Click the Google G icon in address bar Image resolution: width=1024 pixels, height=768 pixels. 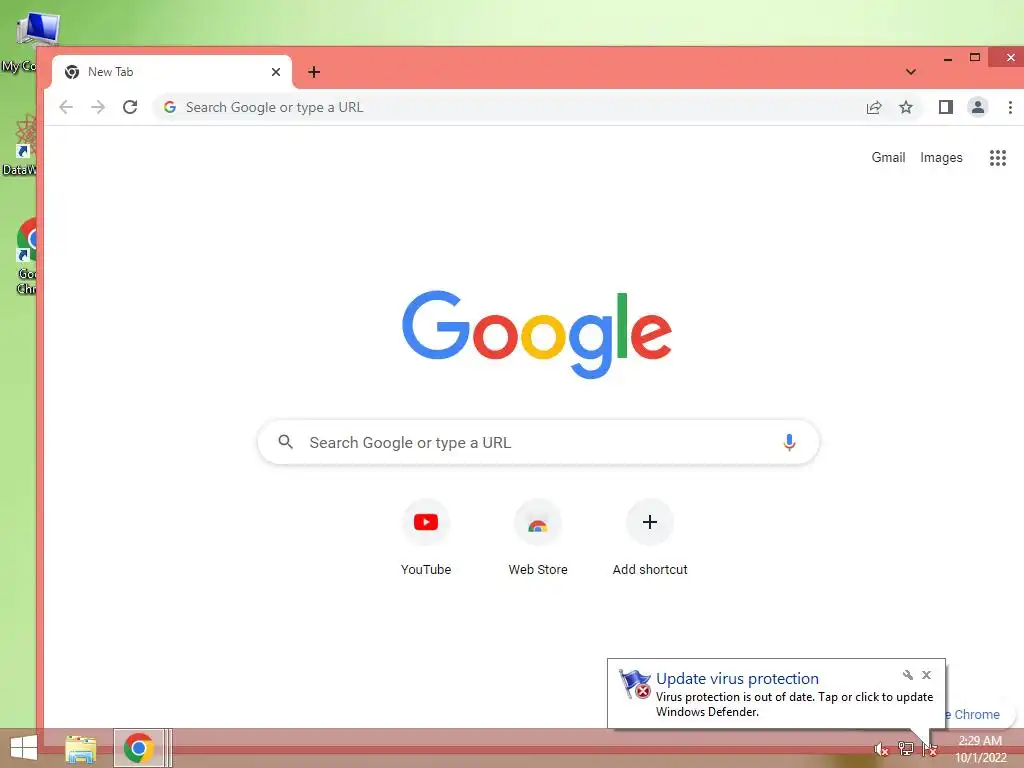[170, 107]
